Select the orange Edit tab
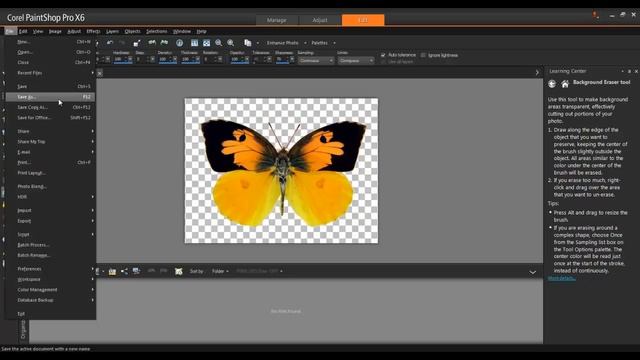Image resolution: width=640 pixels, height=360 pixels. (363, 20)
